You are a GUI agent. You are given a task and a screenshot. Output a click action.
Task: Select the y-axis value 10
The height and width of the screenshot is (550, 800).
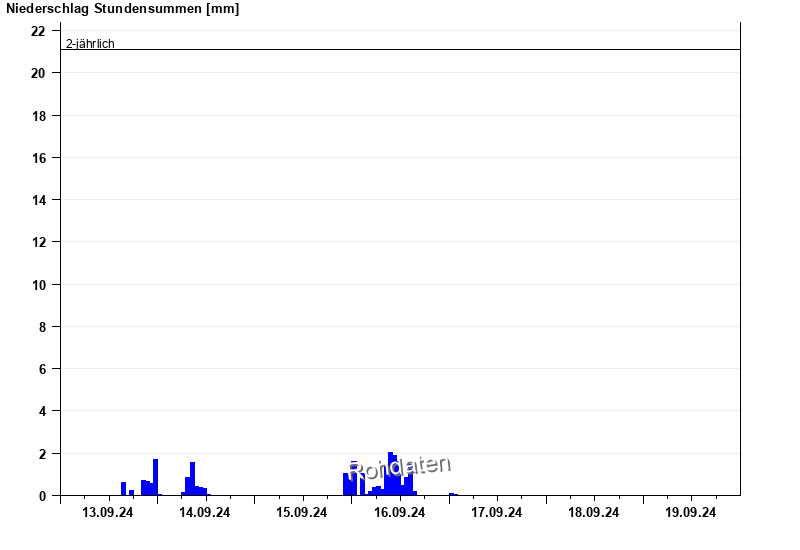coord(38,285)
